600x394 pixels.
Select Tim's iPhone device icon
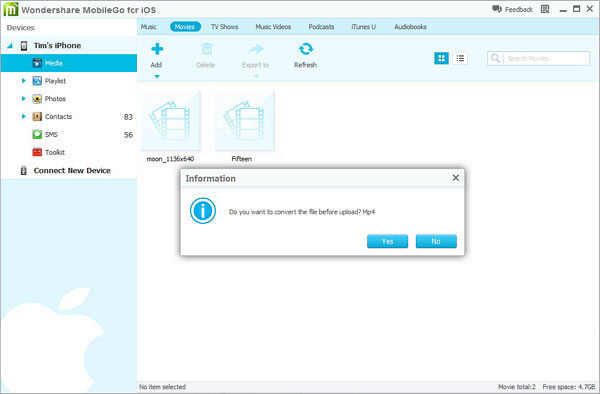[24, 46]
